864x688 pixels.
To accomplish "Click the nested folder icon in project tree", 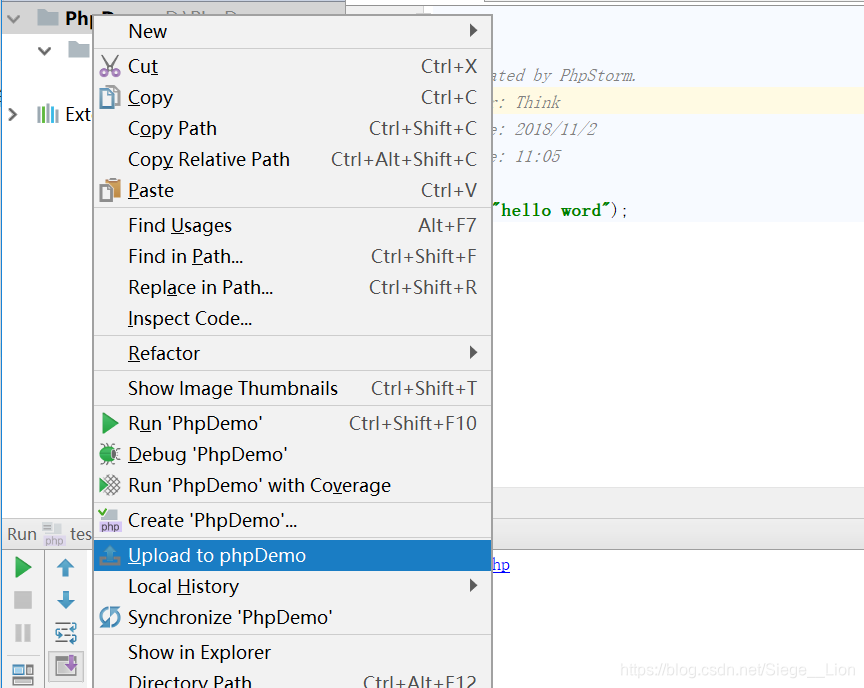I will pyautogui.click(x=79, y=50).
